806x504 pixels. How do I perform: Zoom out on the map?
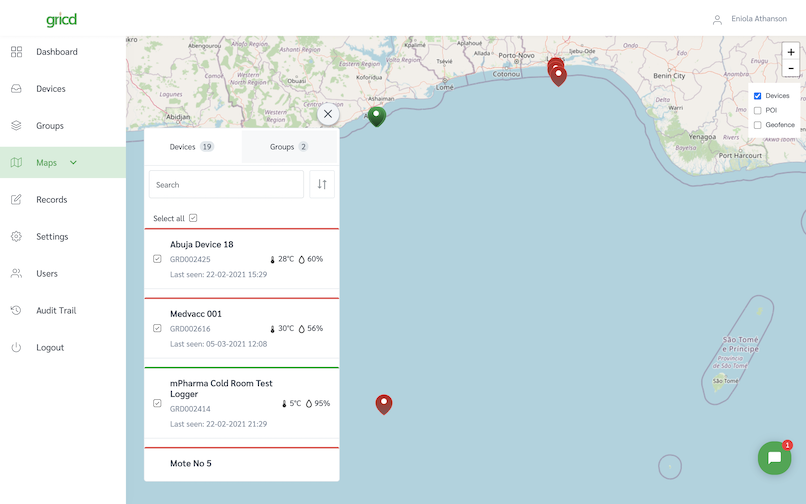(x=791, y=69)
